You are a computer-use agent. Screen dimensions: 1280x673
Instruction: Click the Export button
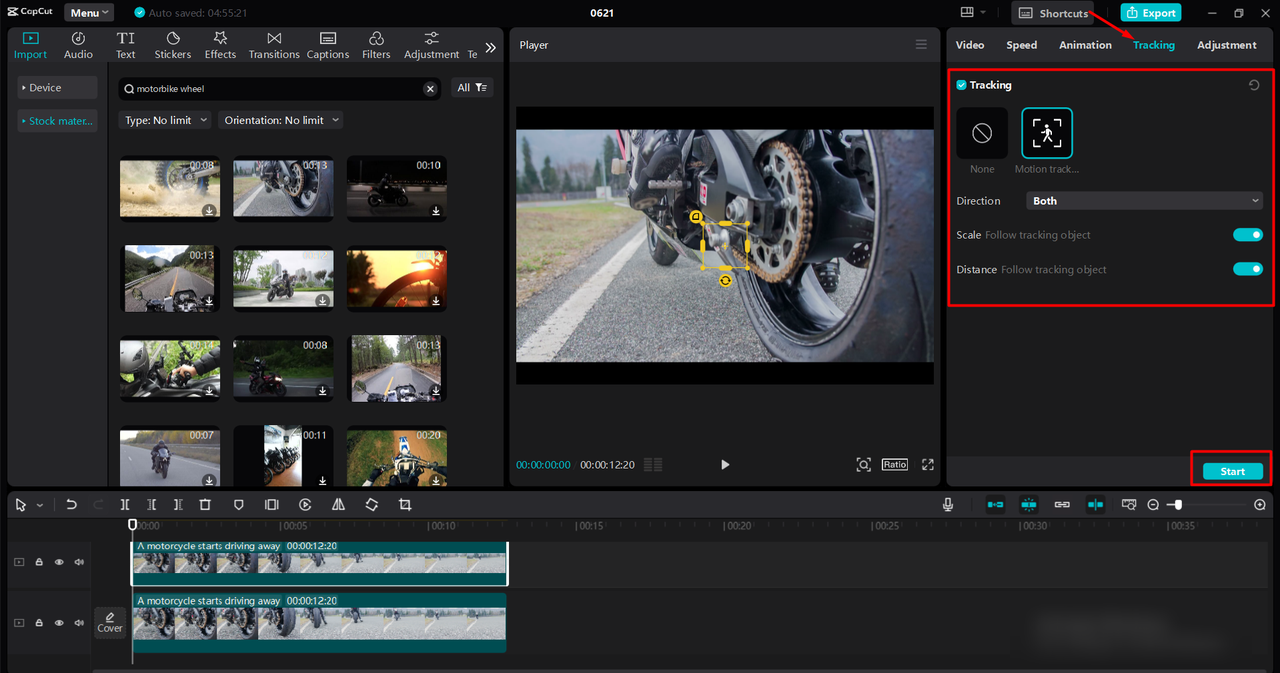click(1150, 13)
